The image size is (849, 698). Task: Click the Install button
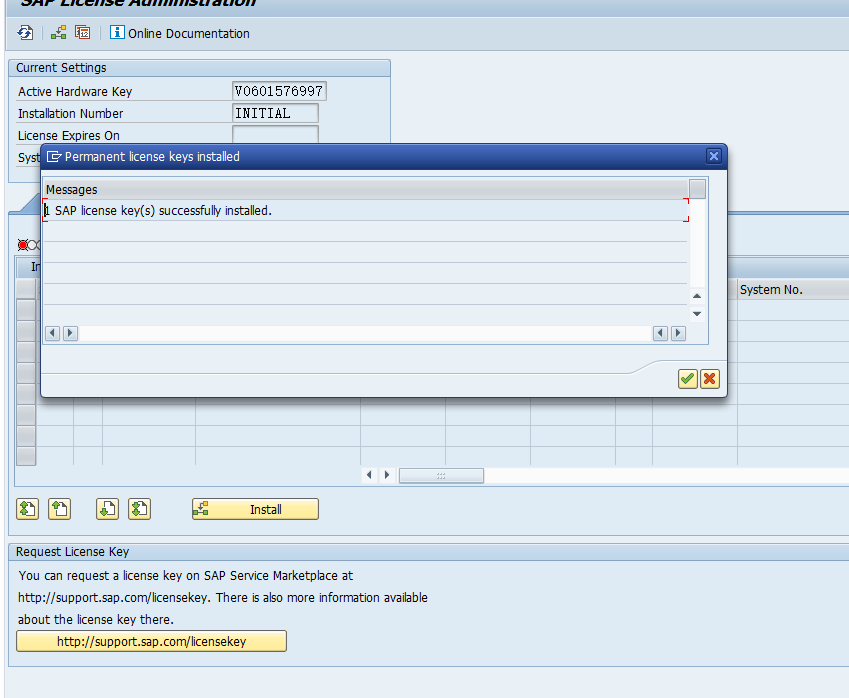[x=255, y=509]
